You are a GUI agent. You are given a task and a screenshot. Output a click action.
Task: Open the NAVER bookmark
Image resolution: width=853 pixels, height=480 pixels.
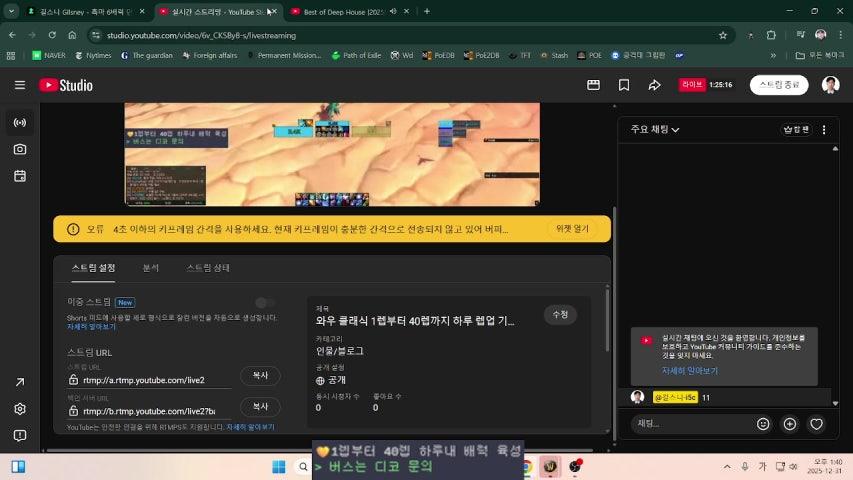coord(49,56)
